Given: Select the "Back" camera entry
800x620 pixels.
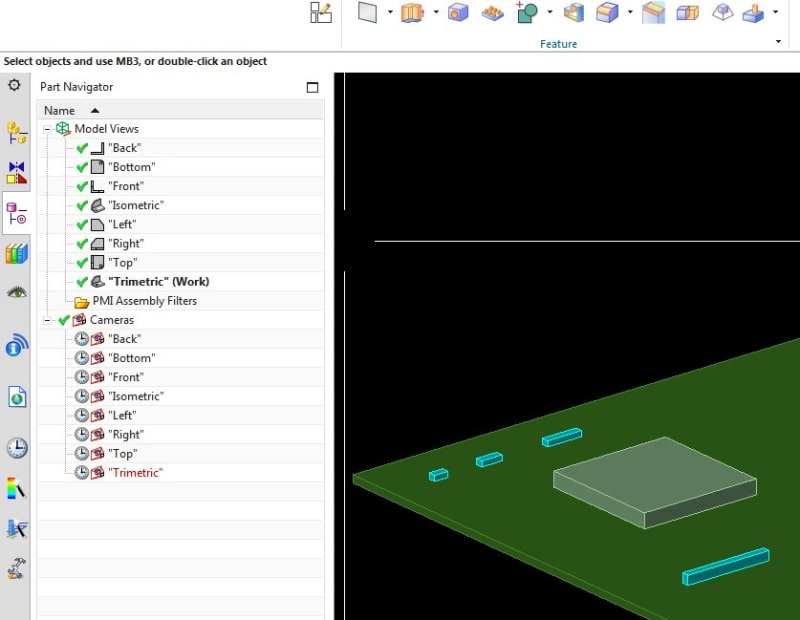Looking at the screenshot, I should (124, 339).
